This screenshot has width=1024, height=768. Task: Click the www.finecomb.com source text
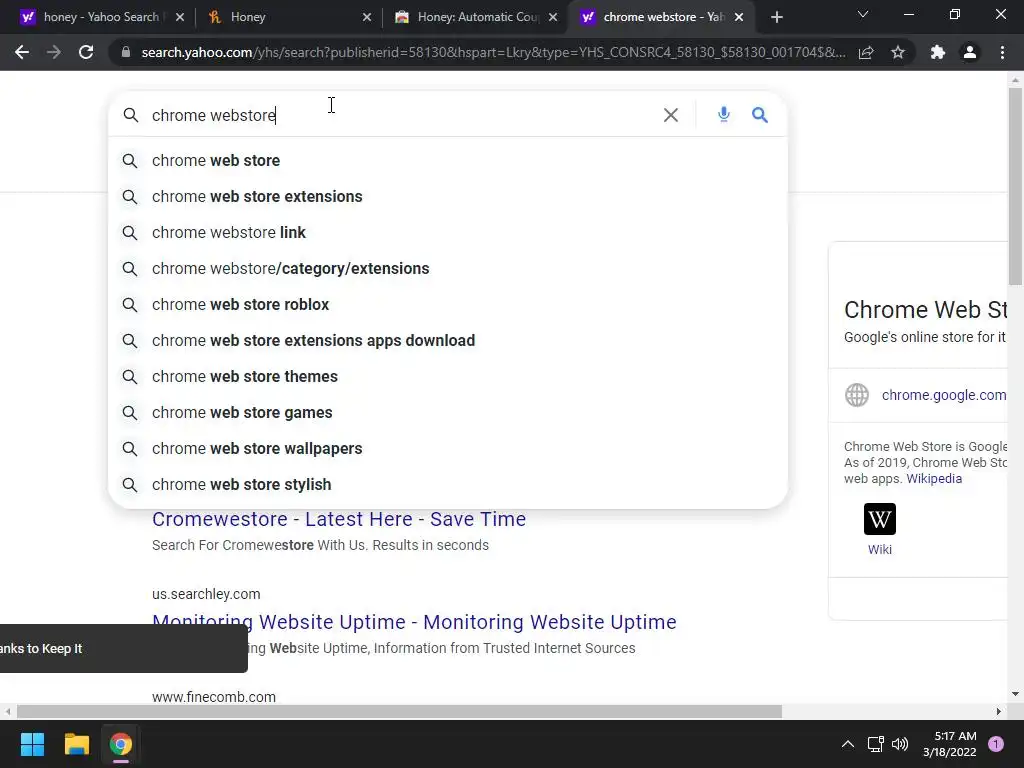pos(214,697)
